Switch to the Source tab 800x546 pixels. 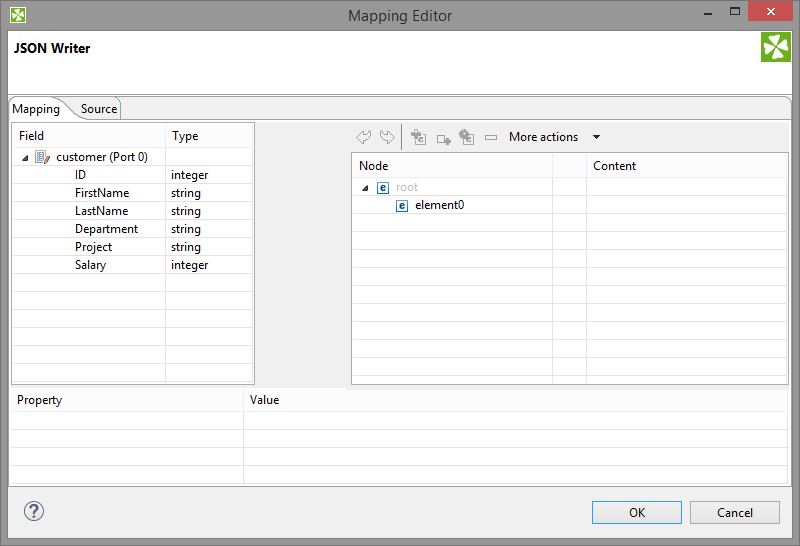(x=98, y=109)
